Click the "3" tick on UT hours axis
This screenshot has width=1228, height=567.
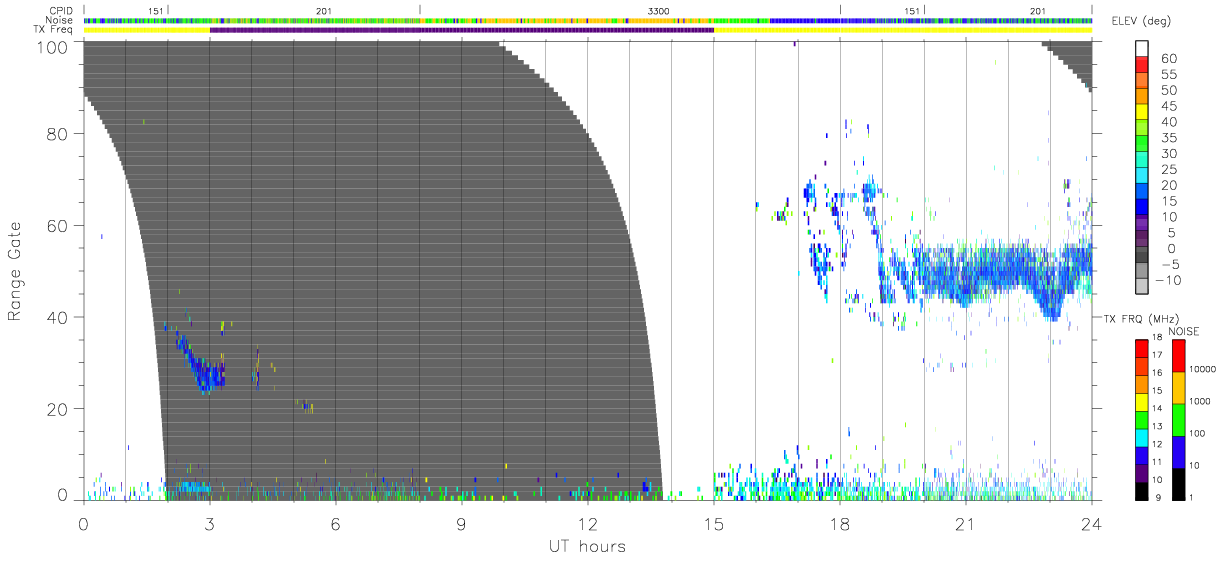pos(210,525)
